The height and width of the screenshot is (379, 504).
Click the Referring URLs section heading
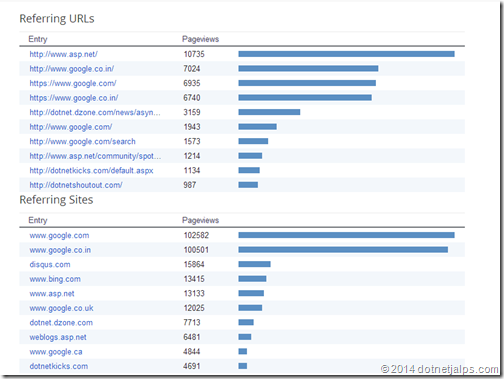pos(57,19)
